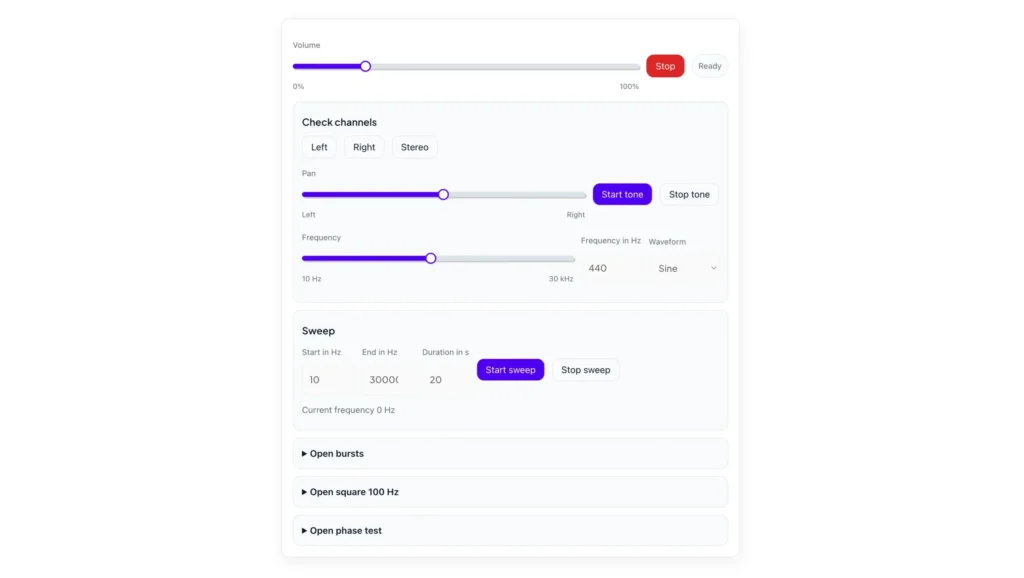The width and height of the screenshot is (1024, 578).
Task: Click the Ready status pill
Action: pos(709,66)
